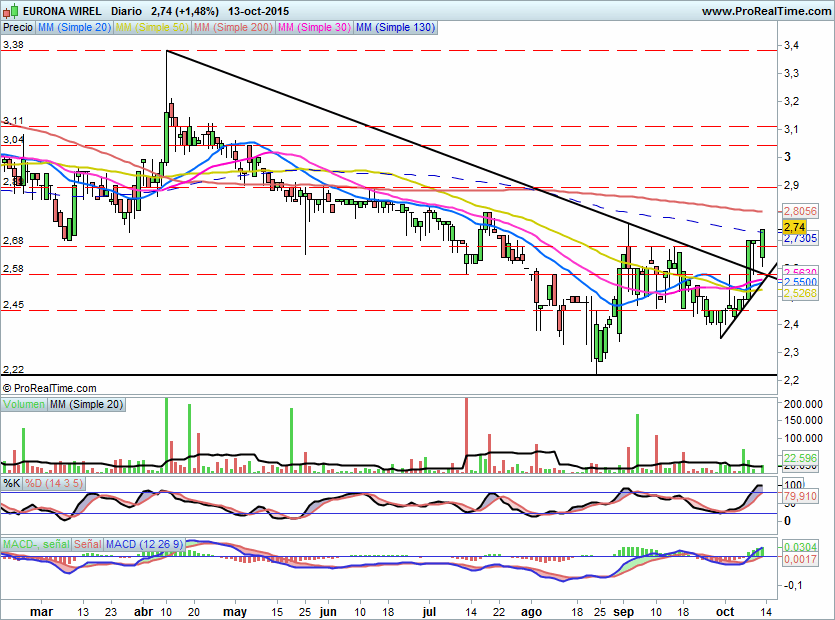Click the 3,11 horizontal level label
The image size is (835, 620).
click(13, 121)
